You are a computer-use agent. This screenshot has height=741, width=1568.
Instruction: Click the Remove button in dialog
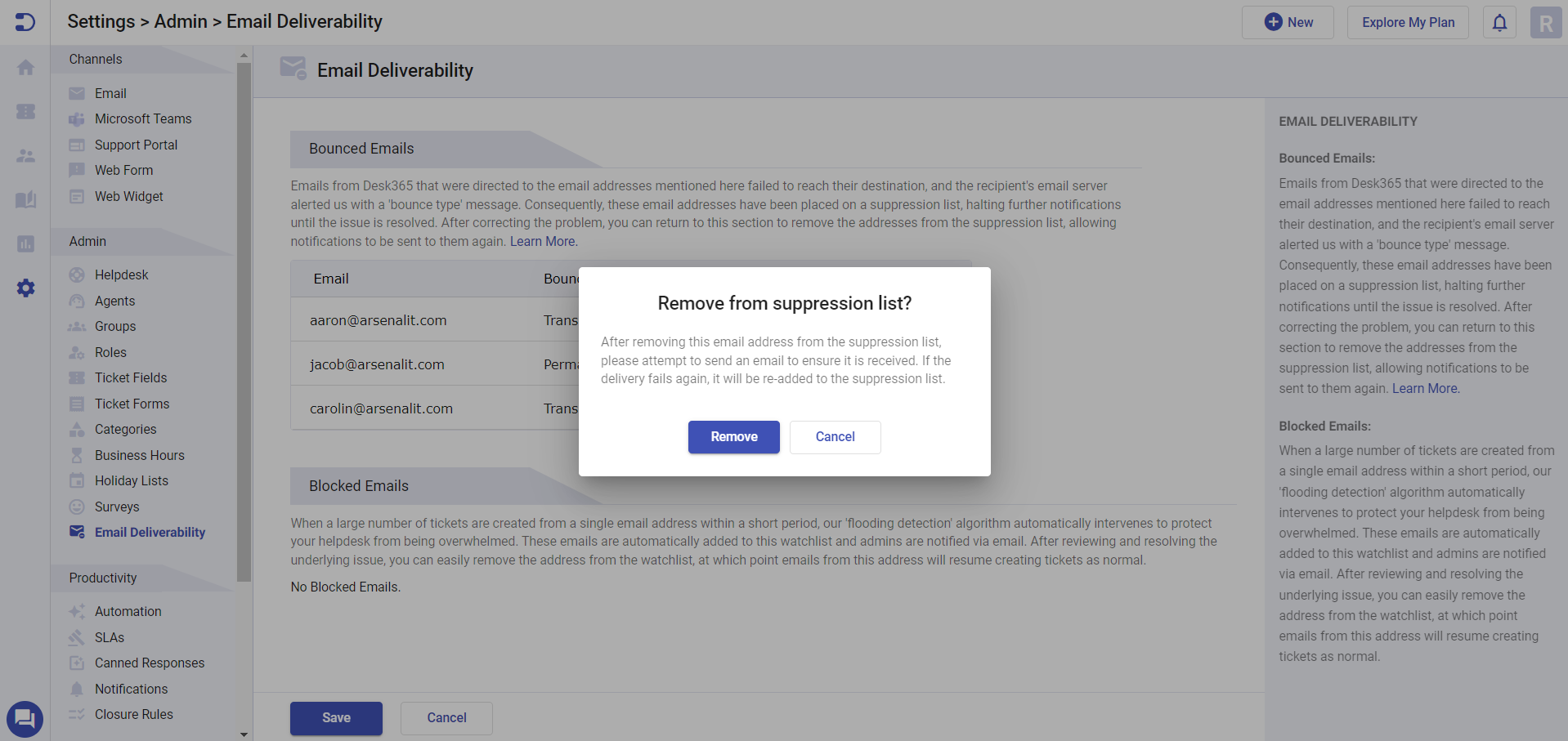tap(733, 437)
